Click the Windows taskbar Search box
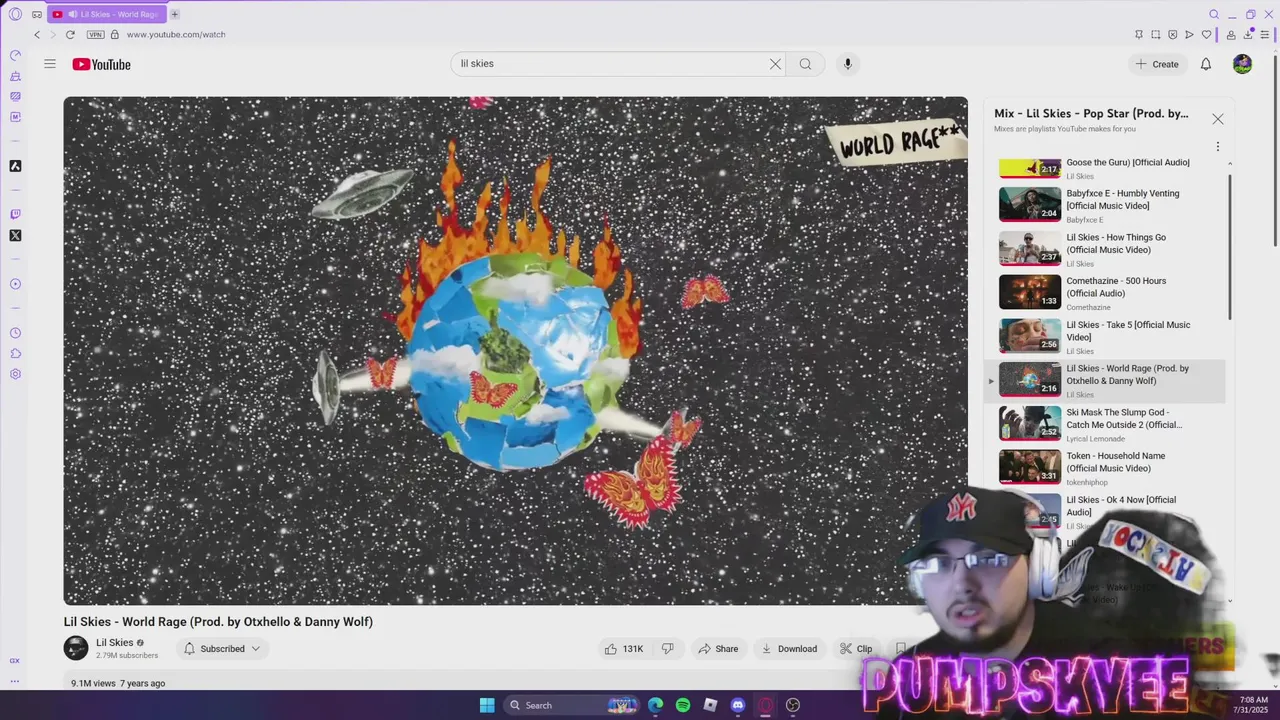The width and height of the screenshot is (1280, 720). click(x=572, y=705)
